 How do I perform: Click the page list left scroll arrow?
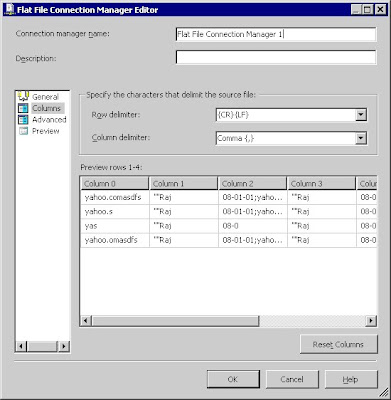point(21,346)
